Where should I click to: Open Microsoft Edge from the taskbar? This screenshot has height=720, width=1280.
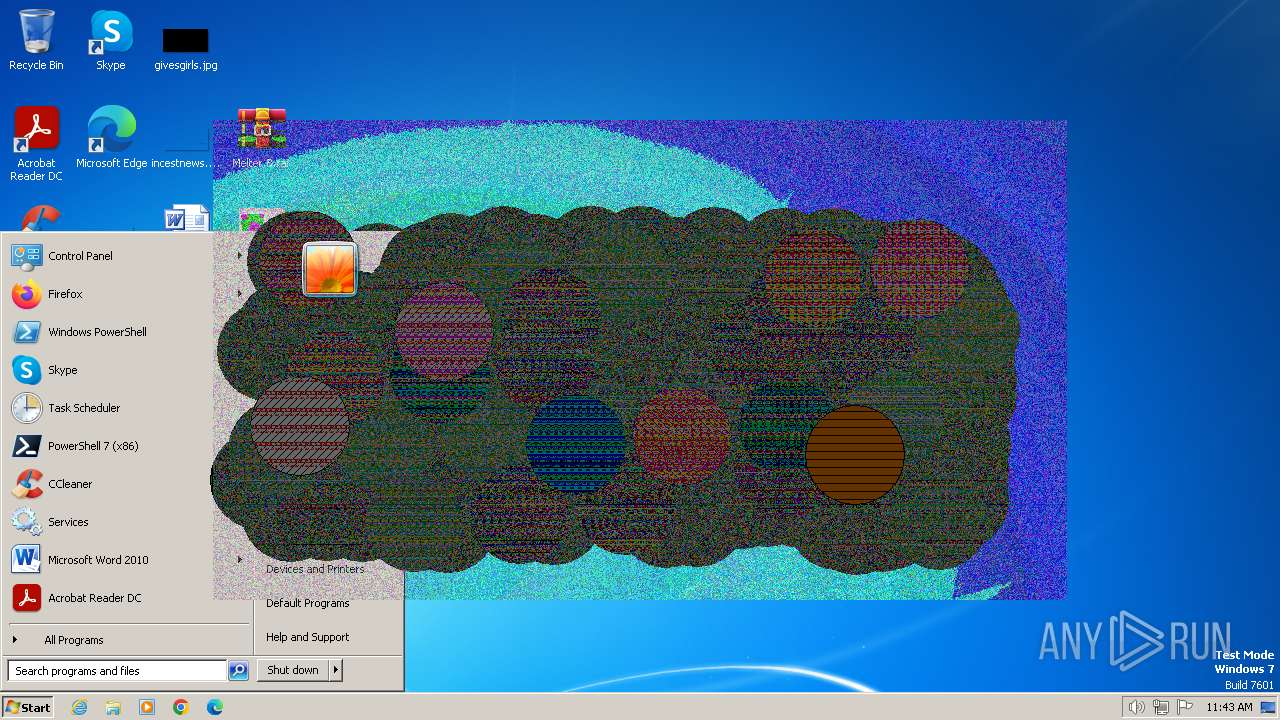[x=215, y=707]
